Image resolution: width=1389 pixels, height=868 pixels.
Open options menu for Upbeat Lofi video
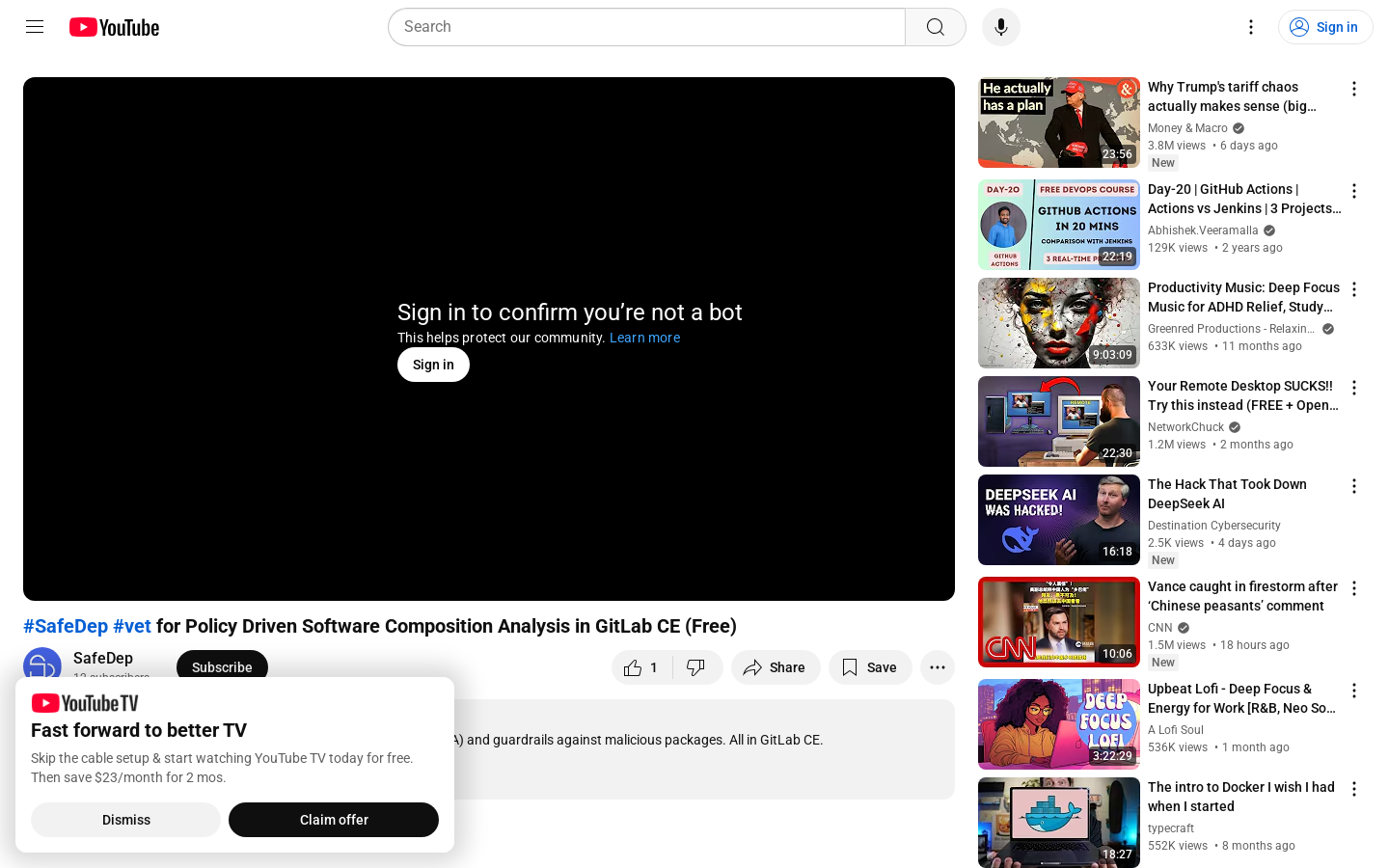tap(1354, 691)
